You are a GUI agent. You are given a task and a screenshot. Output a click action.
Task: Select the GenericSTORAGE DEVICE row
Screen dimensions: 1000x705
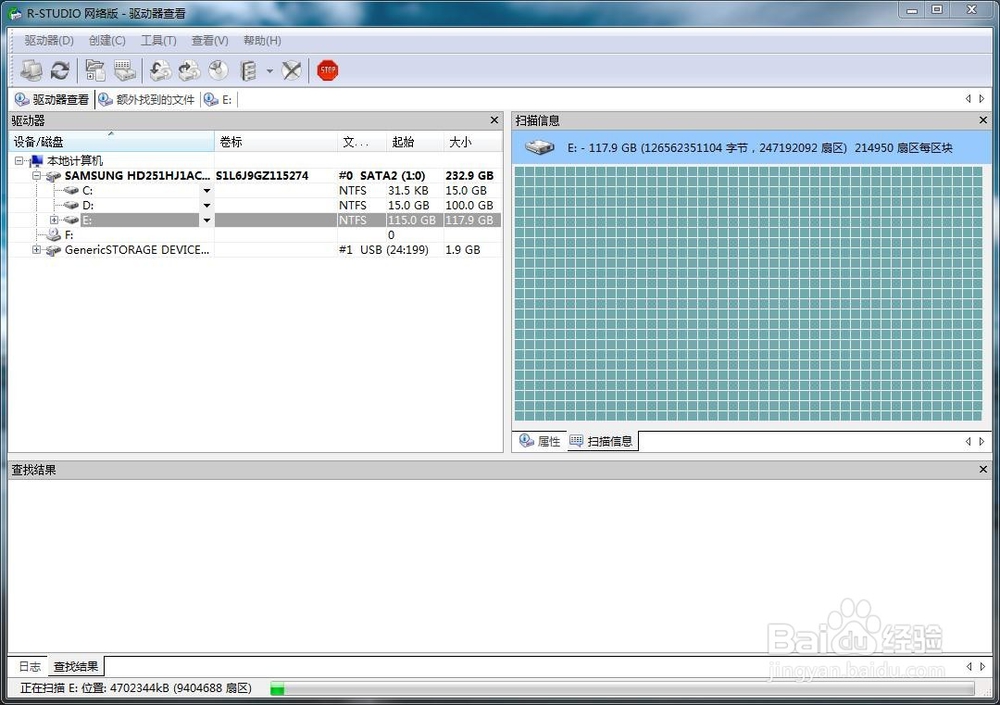(255, 250)
